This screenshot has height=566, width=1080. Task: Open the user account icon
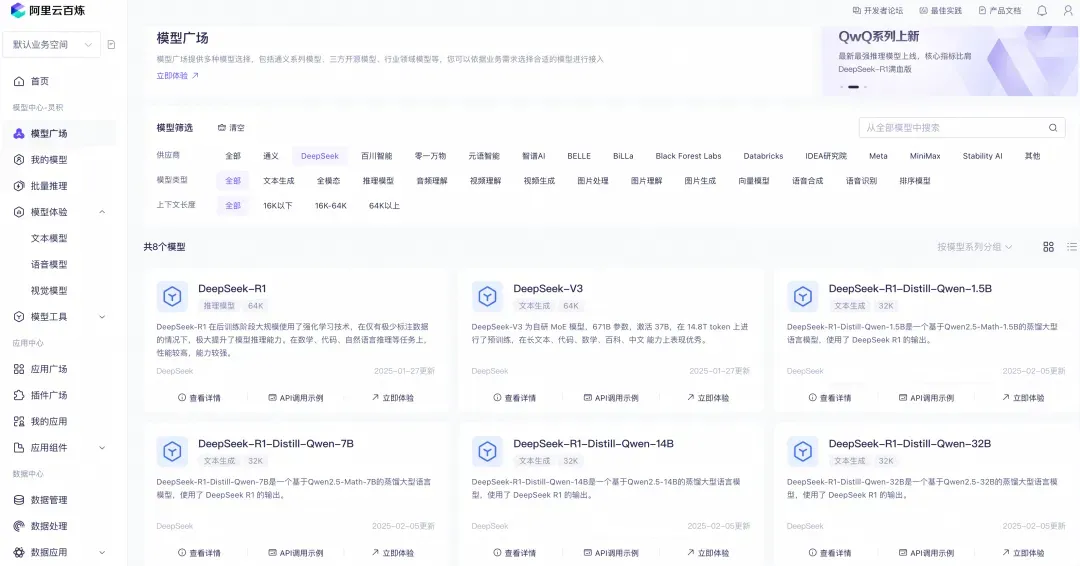pyautogui.click(x=1068, y=10)
